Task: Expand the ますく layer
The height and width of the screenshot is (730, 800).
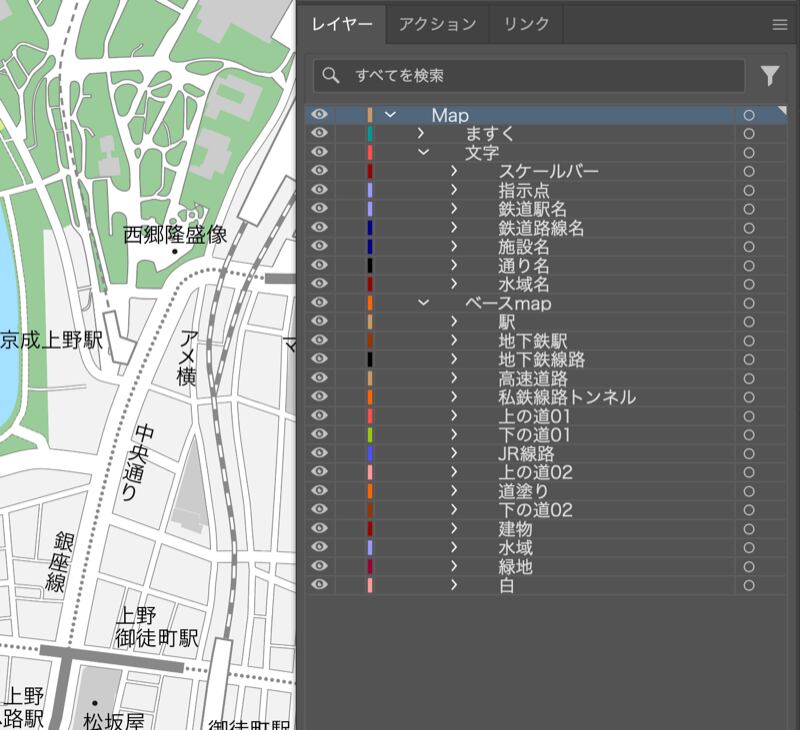Action: [422, 134]
